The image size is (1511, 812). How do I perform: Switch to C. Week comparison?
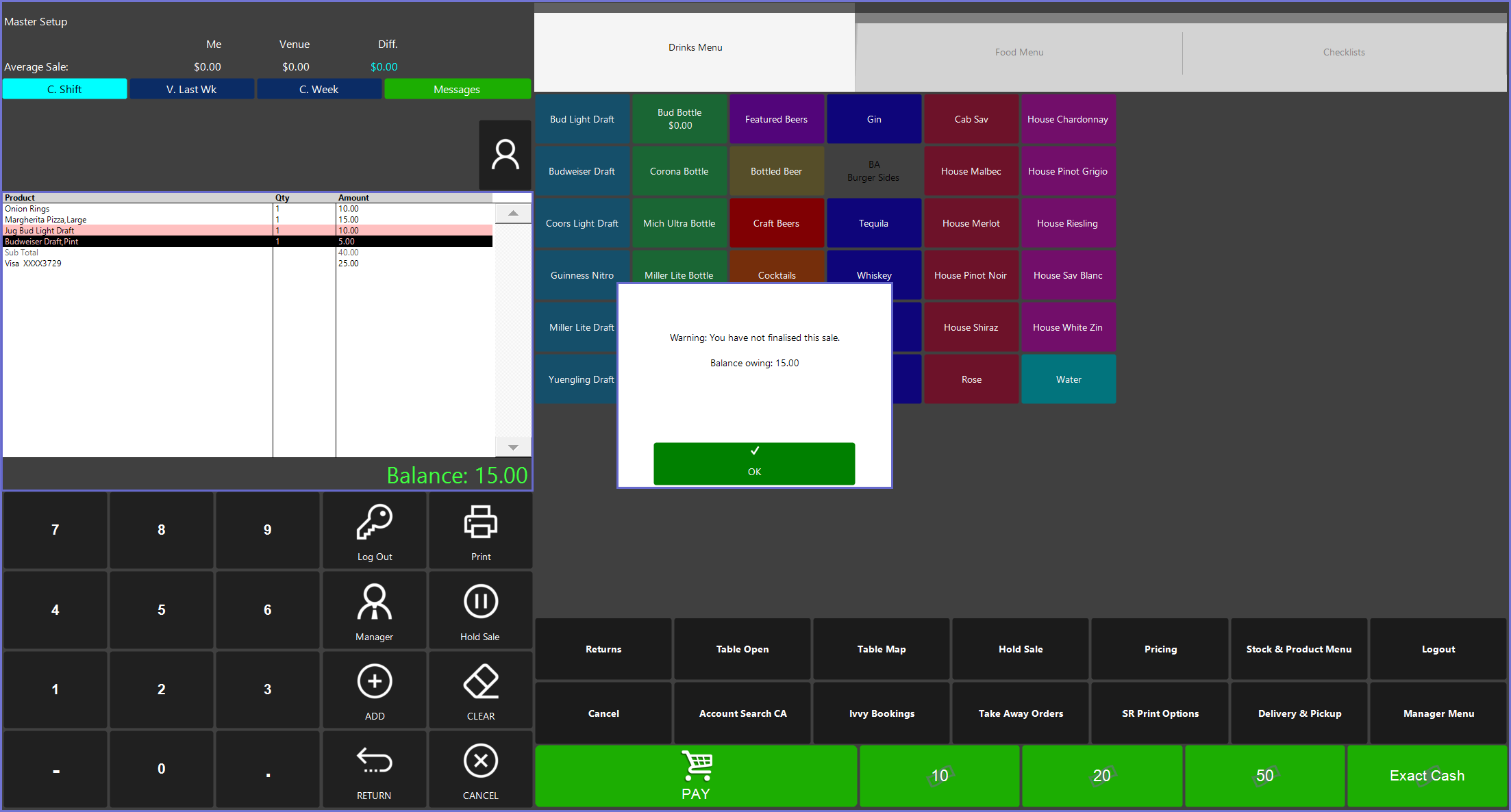click(x=319, y=89)
